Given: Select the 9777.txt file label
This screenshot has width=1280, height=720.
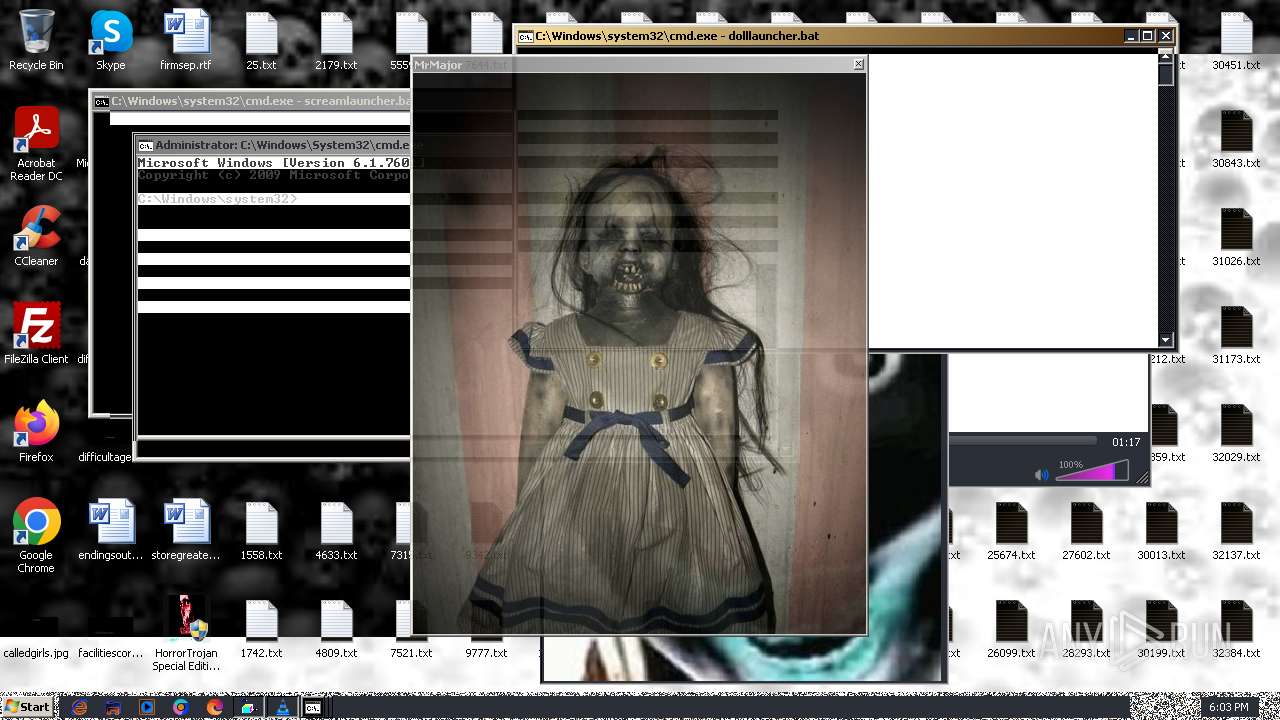Looking at the screenshot, I should pos(486,653).
